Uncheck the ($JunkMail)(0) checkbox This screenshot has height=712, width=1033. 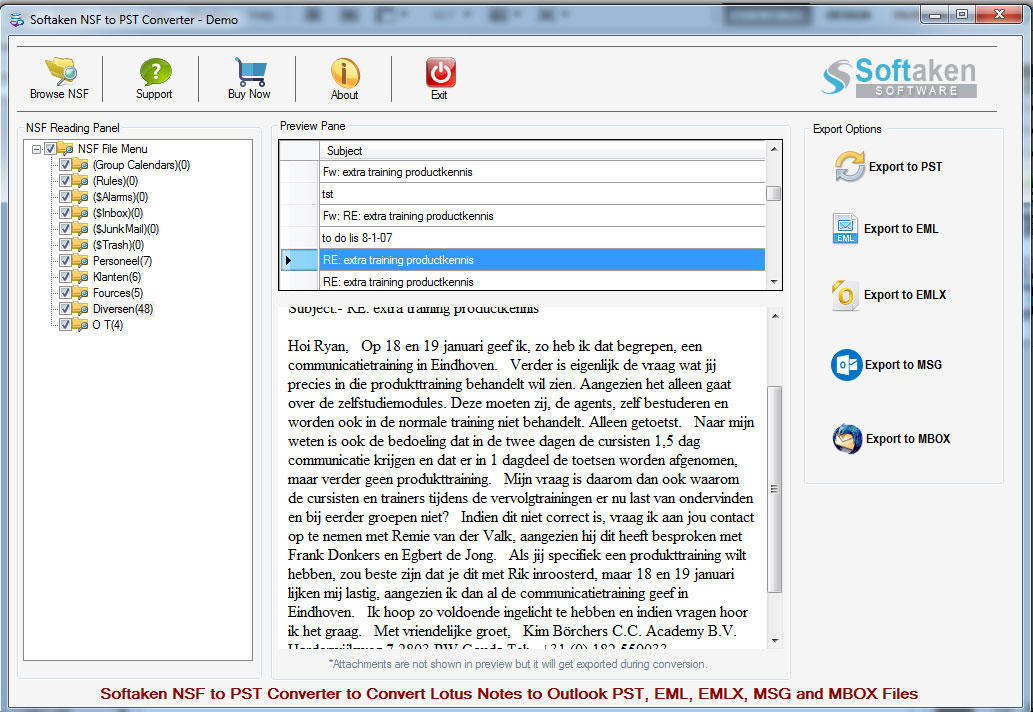point(65,229)
